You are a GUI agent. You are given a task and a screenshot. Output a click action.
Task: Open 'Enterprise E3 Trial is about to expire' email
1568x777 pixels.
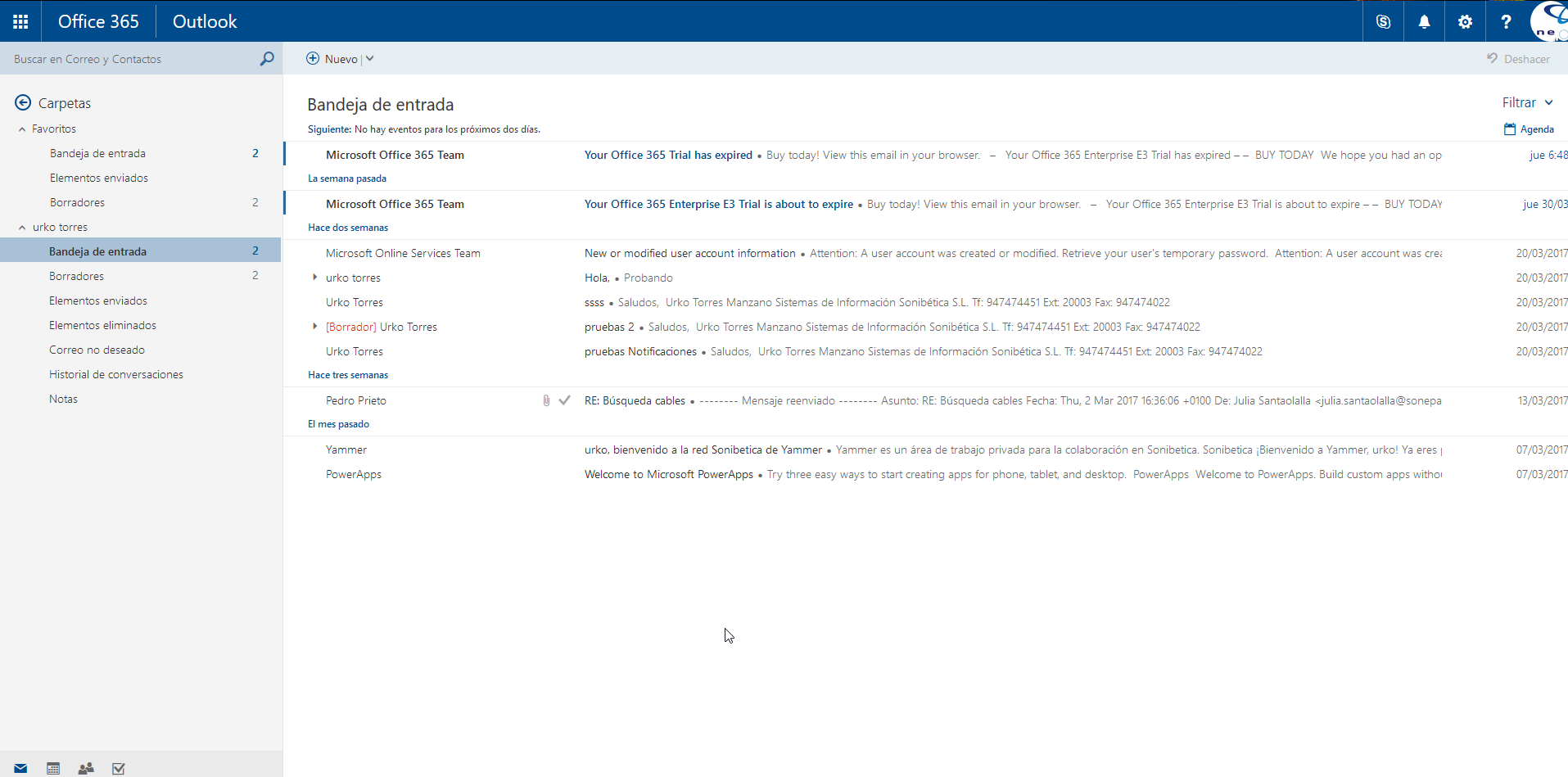[x=926, y=204]
